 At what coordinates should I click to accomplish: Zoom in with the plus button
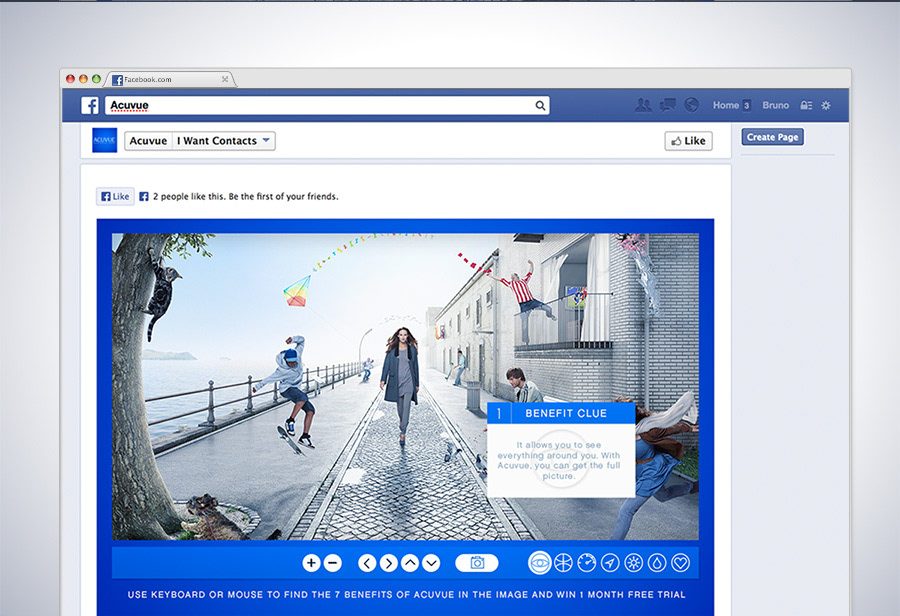coord(311,563)
